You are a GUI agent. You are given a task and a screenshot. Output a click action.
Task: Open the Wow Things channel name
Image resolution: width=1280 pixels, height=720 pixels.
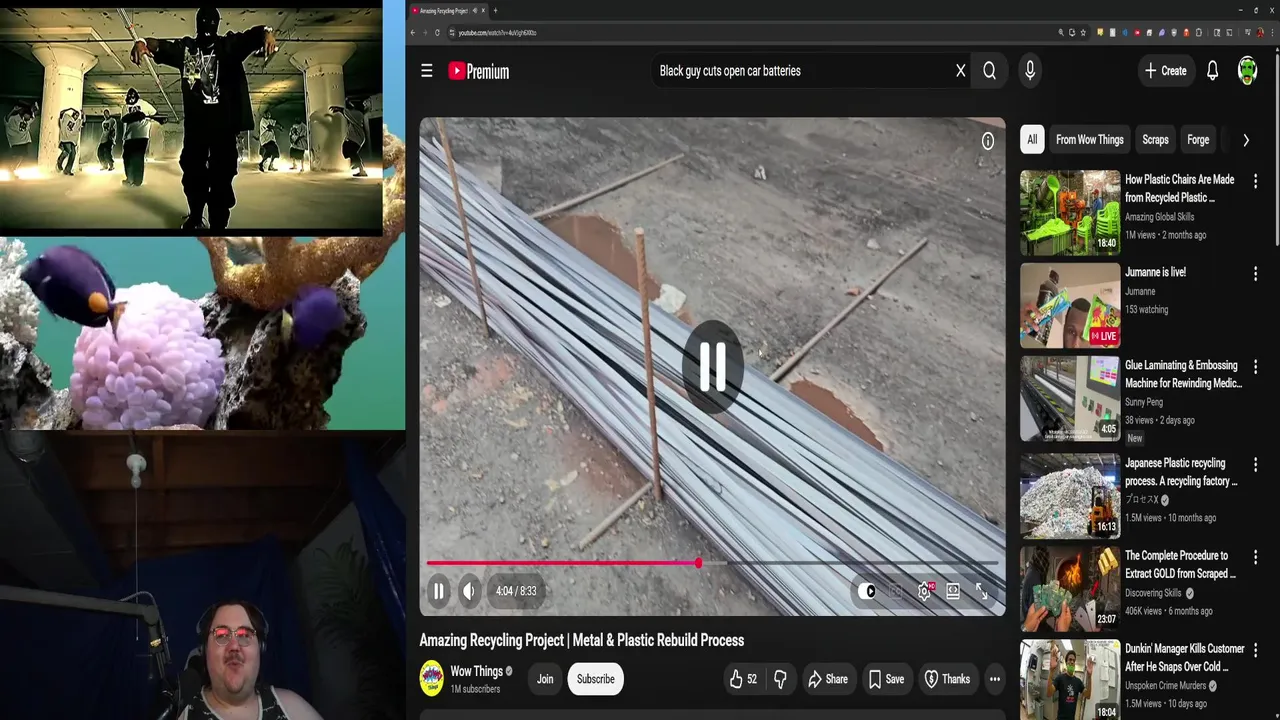point(476,671)
